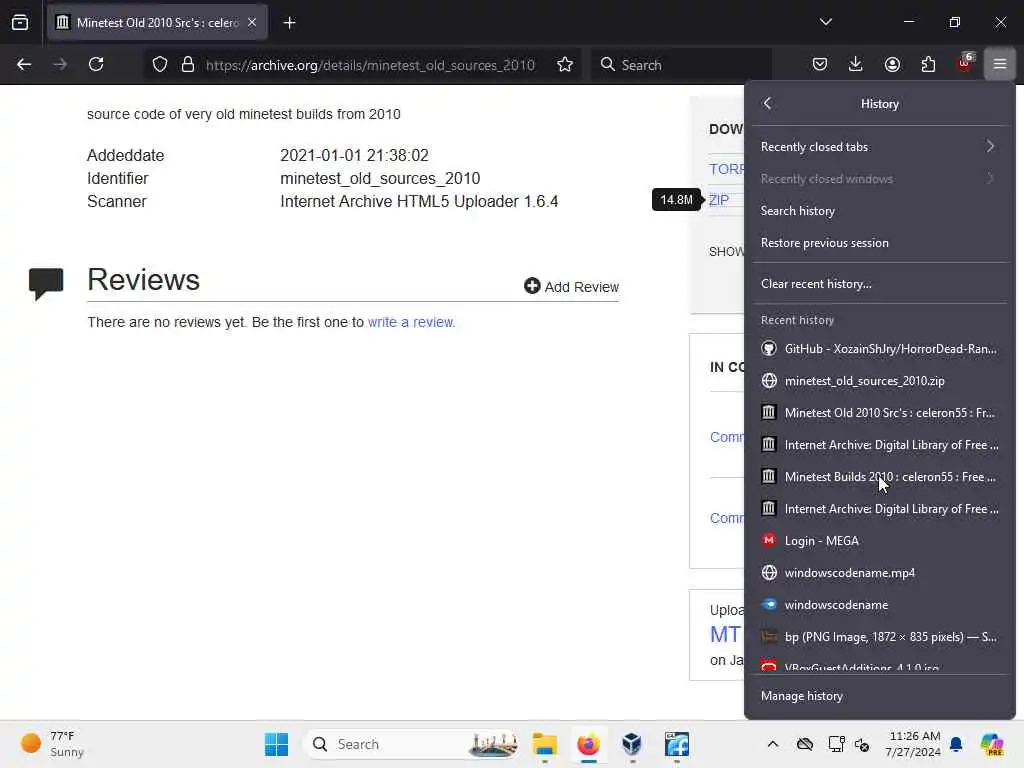
Task: Click the taskbar Search box
Action: (411, 744)
